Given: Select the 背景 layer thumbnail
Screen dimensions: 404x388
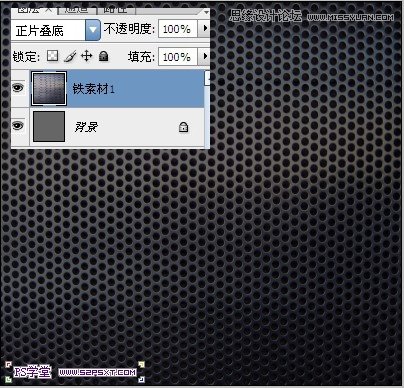Looking at the screenshot, I should (x=49, y=127).
